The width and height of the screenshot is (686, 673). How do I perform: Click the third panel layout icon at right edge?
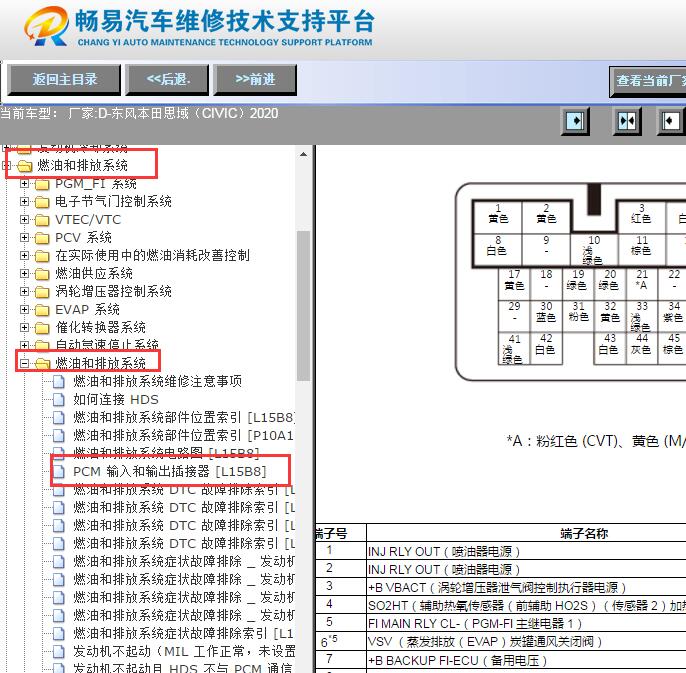(x=670, y=122)
